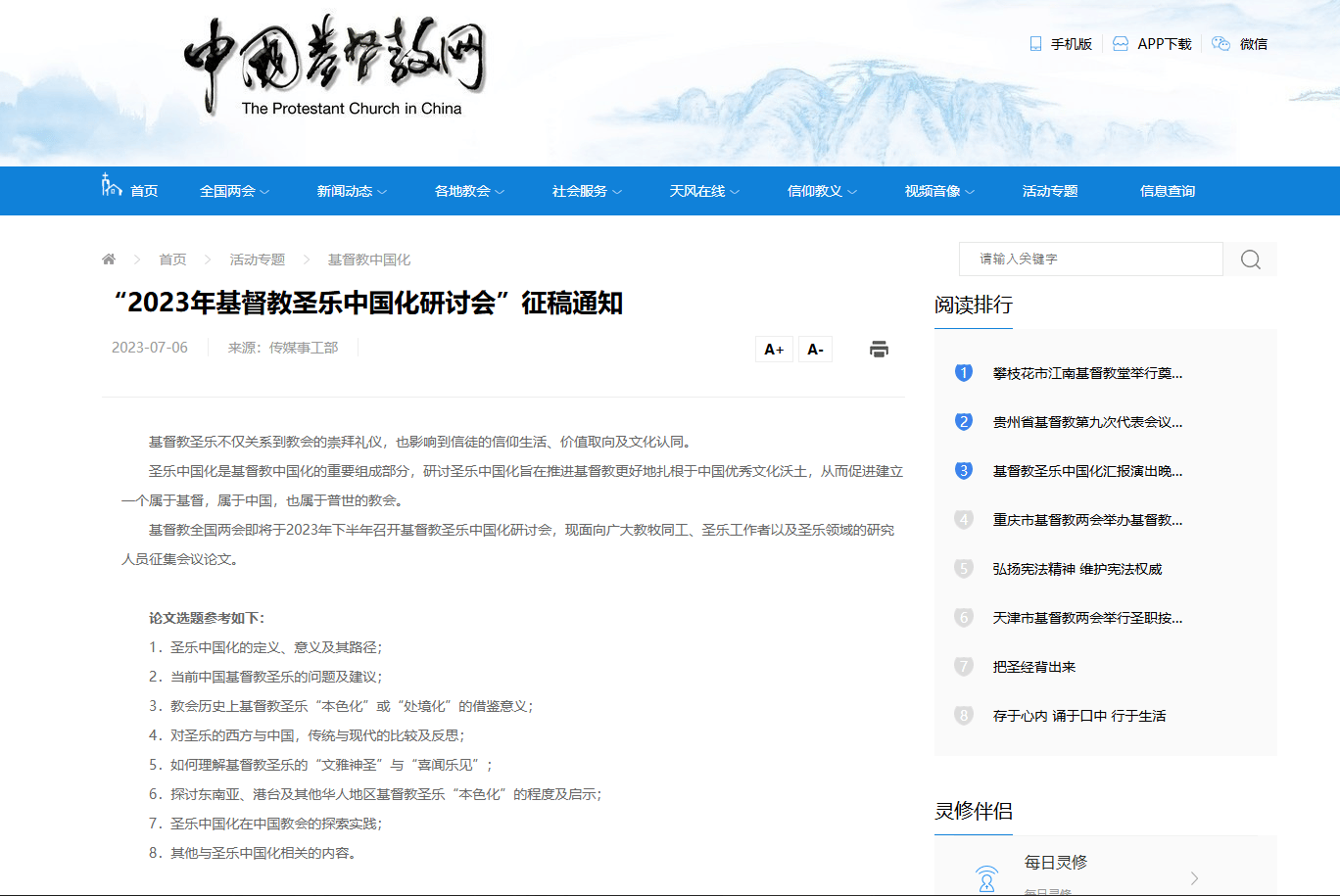Viewport: 1340px width, 896px height.
Task: Decrease font size with A- button
Action: coord(815,350)
